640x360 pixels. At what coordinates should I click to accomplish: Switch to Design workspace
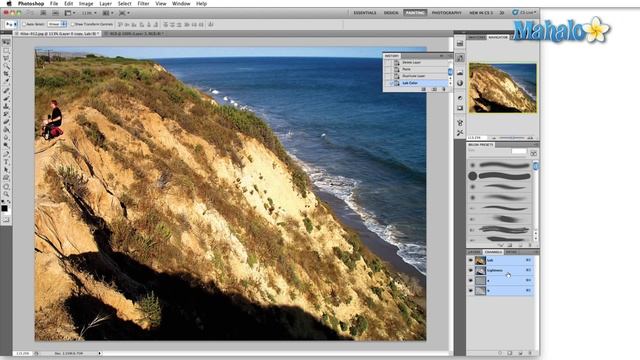point(391,13)
